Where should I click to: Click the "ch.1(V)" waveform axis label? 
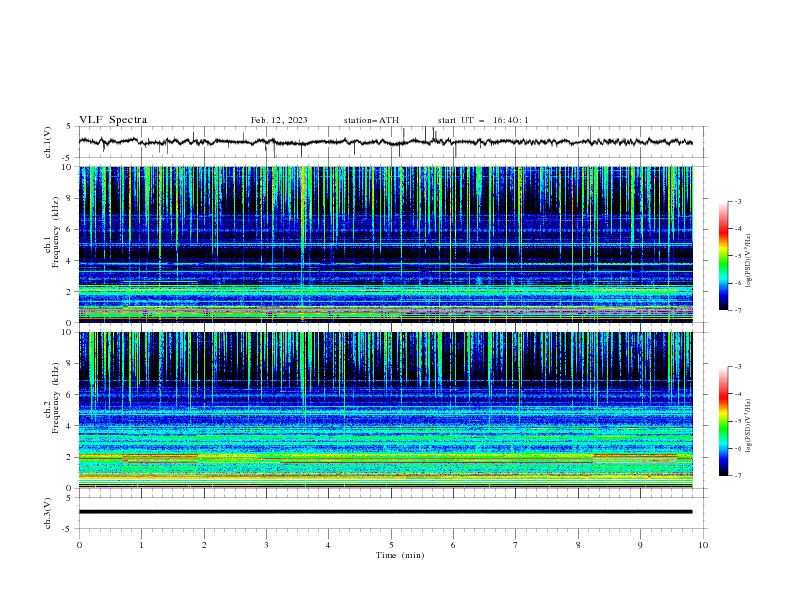[48, 142]
